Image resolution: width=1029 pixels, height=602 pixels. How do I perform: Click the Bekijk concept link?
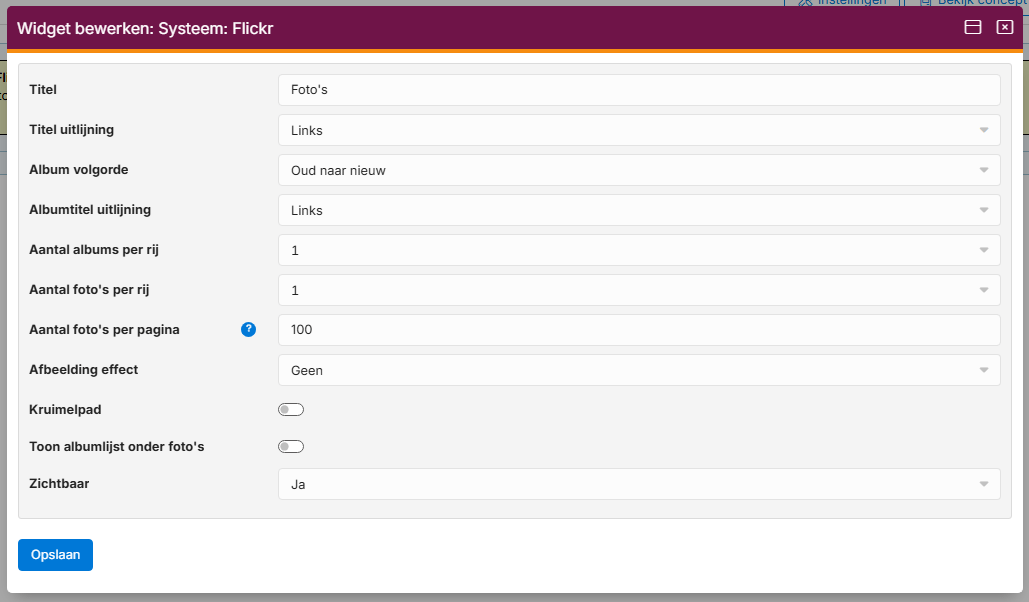pyautogui.click(x=980, y=3)
